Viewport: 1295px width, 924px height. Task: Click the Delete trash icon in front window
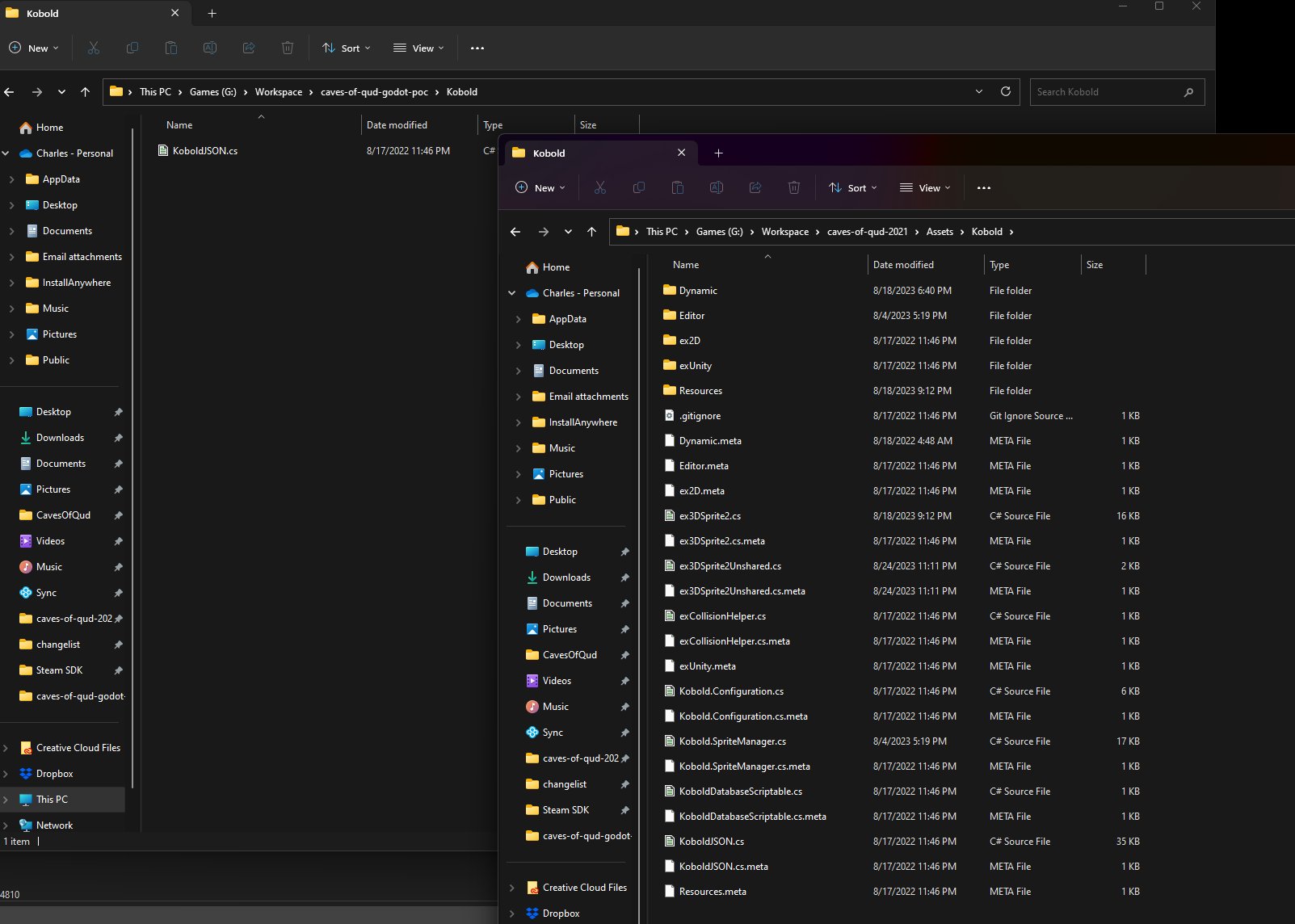point(794,187)
